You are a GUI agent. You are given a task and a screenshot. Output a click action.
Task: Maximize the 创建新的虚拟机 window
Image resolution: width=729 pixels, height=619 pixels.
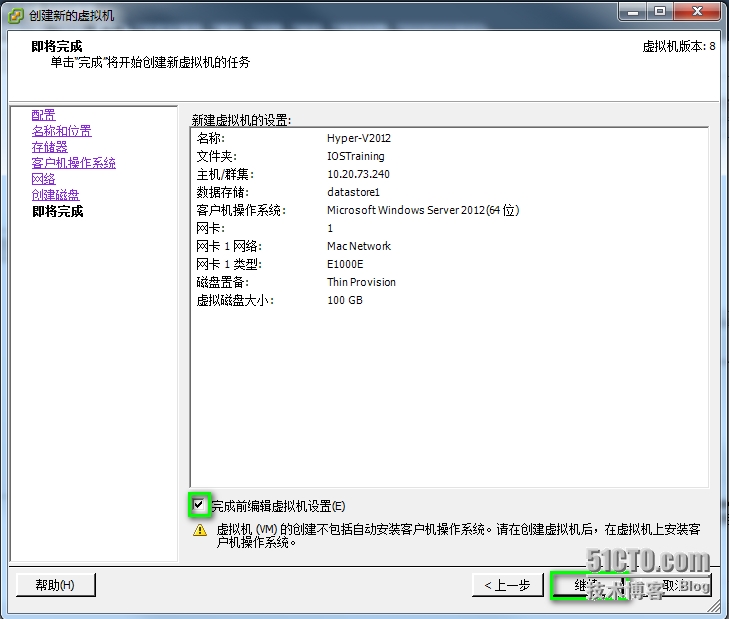(660, 12)
